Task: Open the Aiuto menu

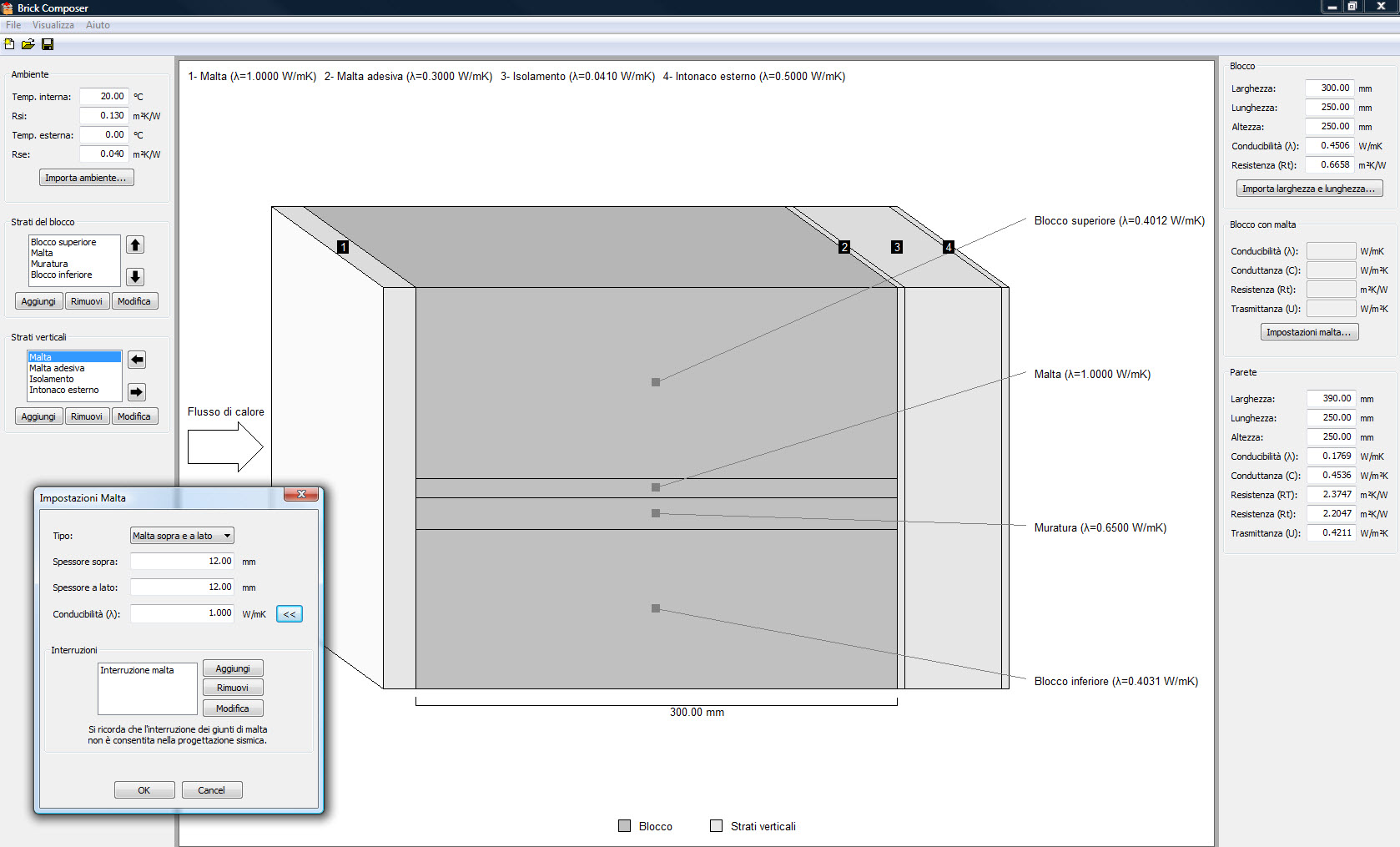Action: click(98, 25)
